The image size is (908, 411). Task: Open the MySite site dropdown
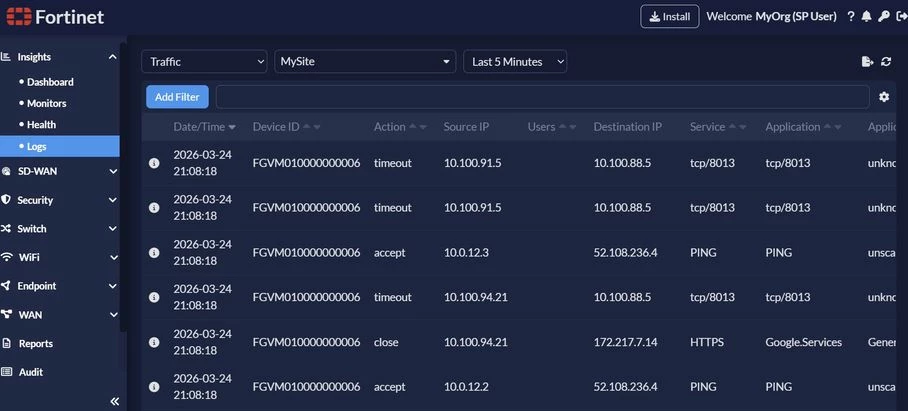(x=365, y=61)
